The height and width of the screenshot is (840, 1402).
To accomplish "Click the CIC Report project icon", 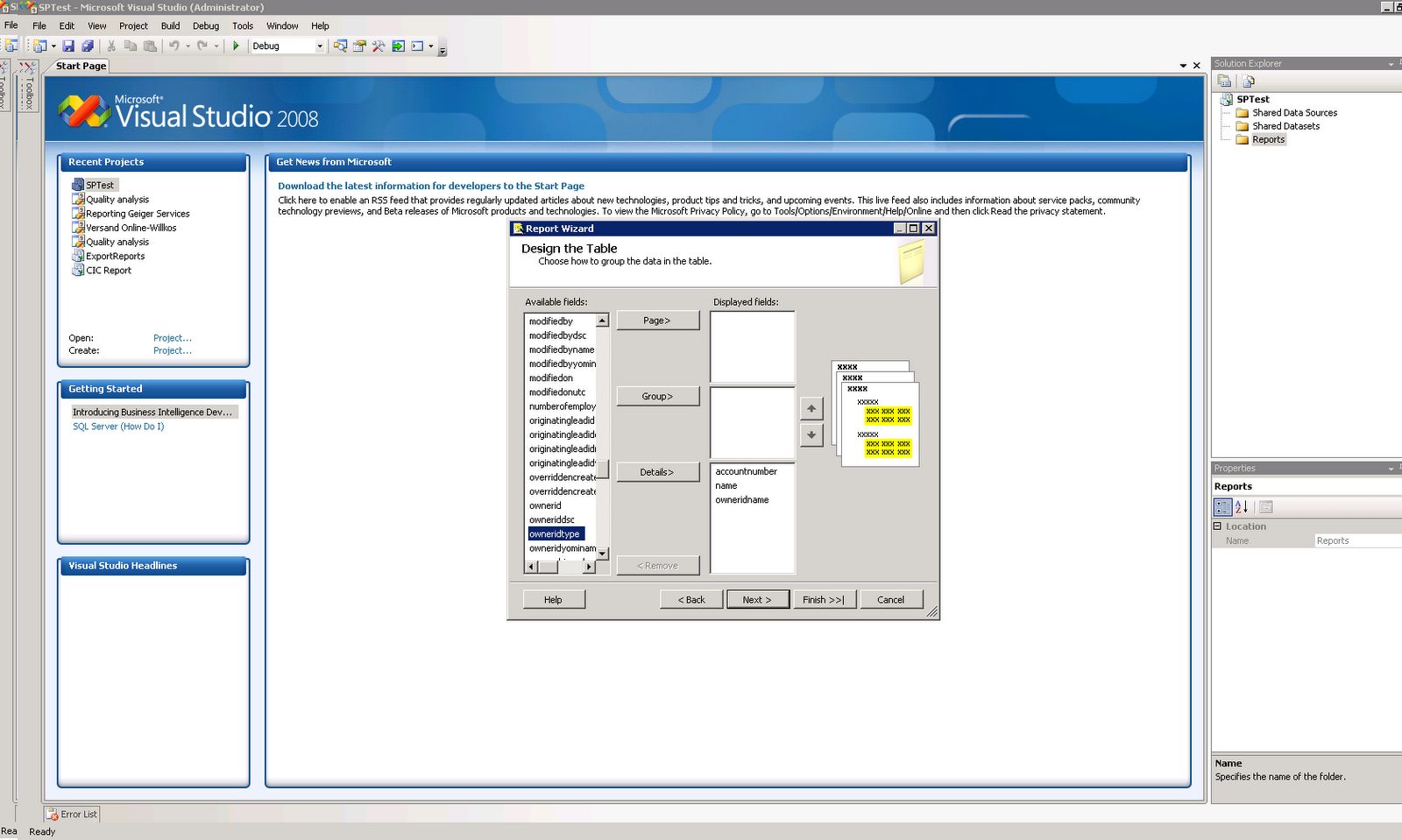I will [x=78, y=270].
